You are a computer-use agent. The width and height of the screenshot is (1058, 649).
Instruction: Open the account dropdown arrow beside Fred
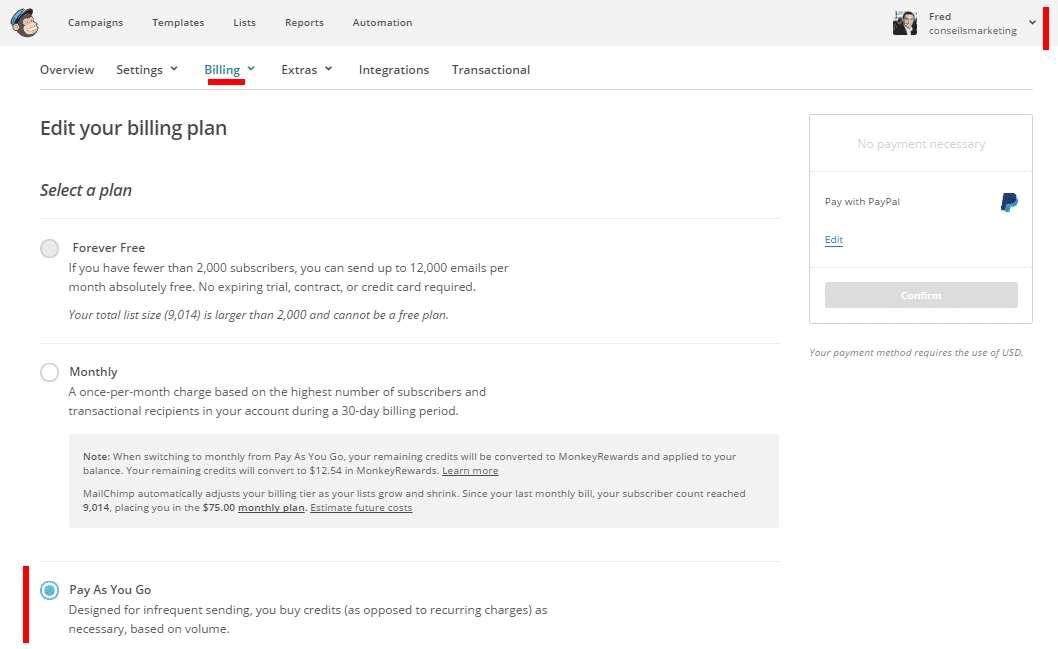1032,22
